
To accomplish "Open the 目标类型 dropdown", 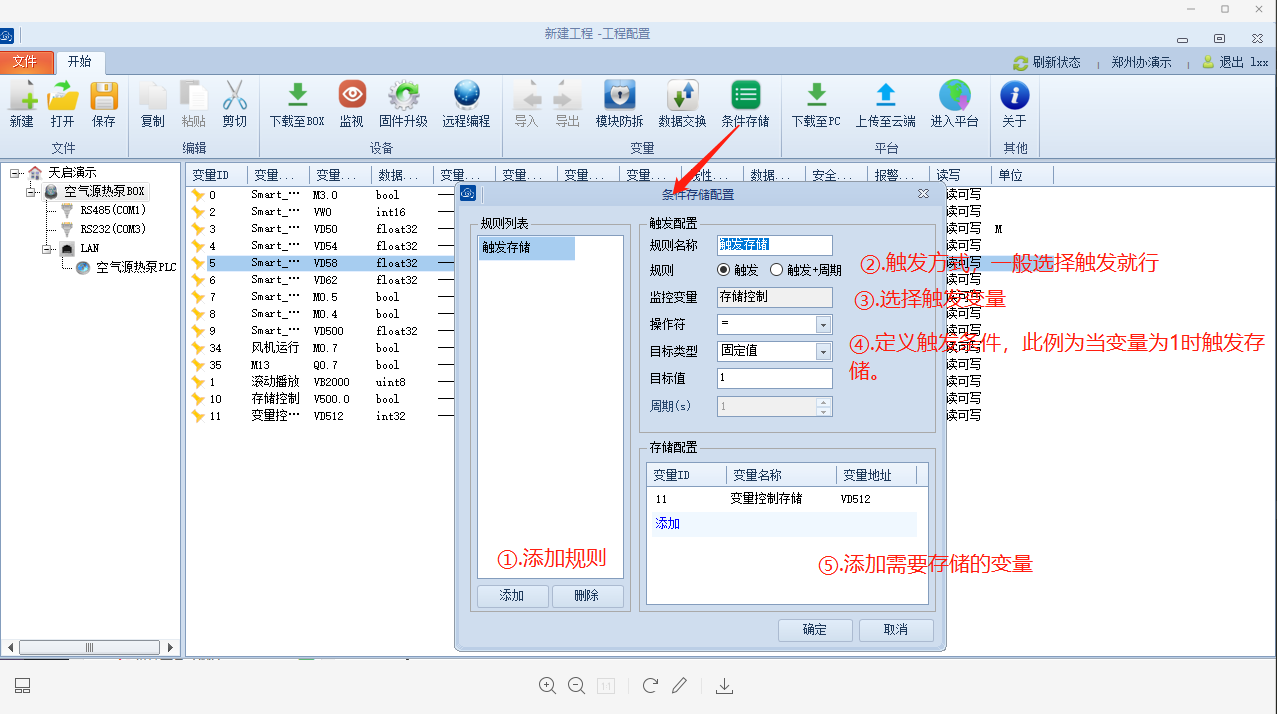I will click(x=824, y=352).
